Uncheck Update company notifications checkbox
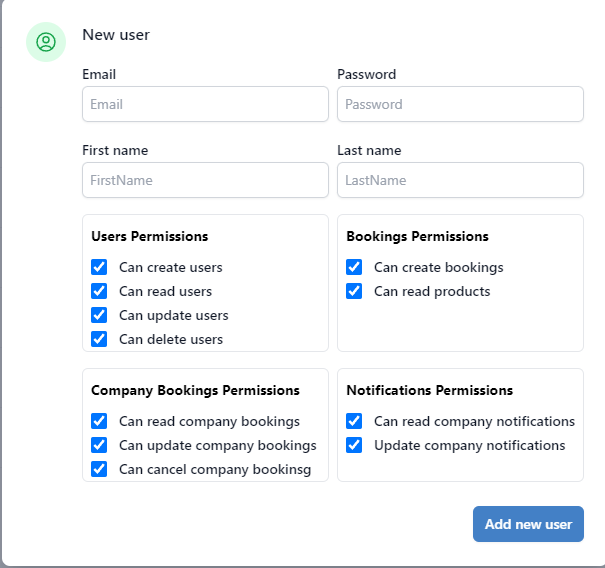The height and width of the screenshot is (568, 605). (x=354, y=445)
